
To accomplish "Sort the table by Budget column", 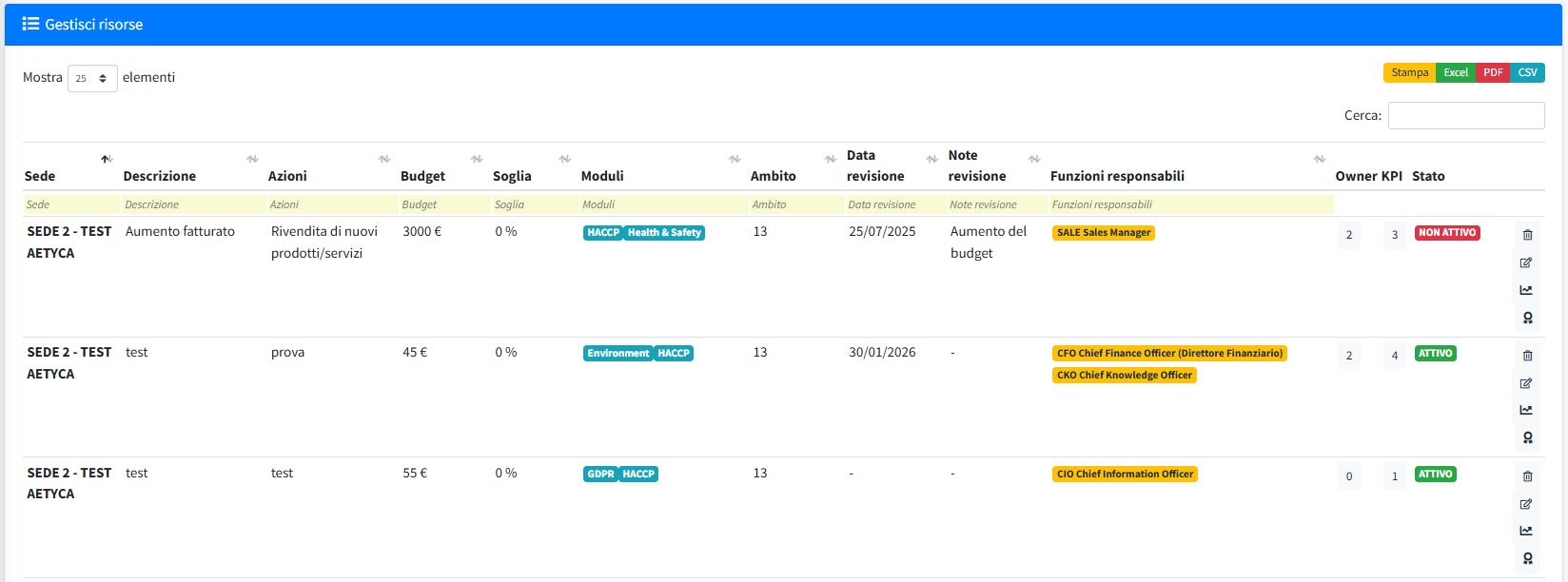I will pos(423,176).
